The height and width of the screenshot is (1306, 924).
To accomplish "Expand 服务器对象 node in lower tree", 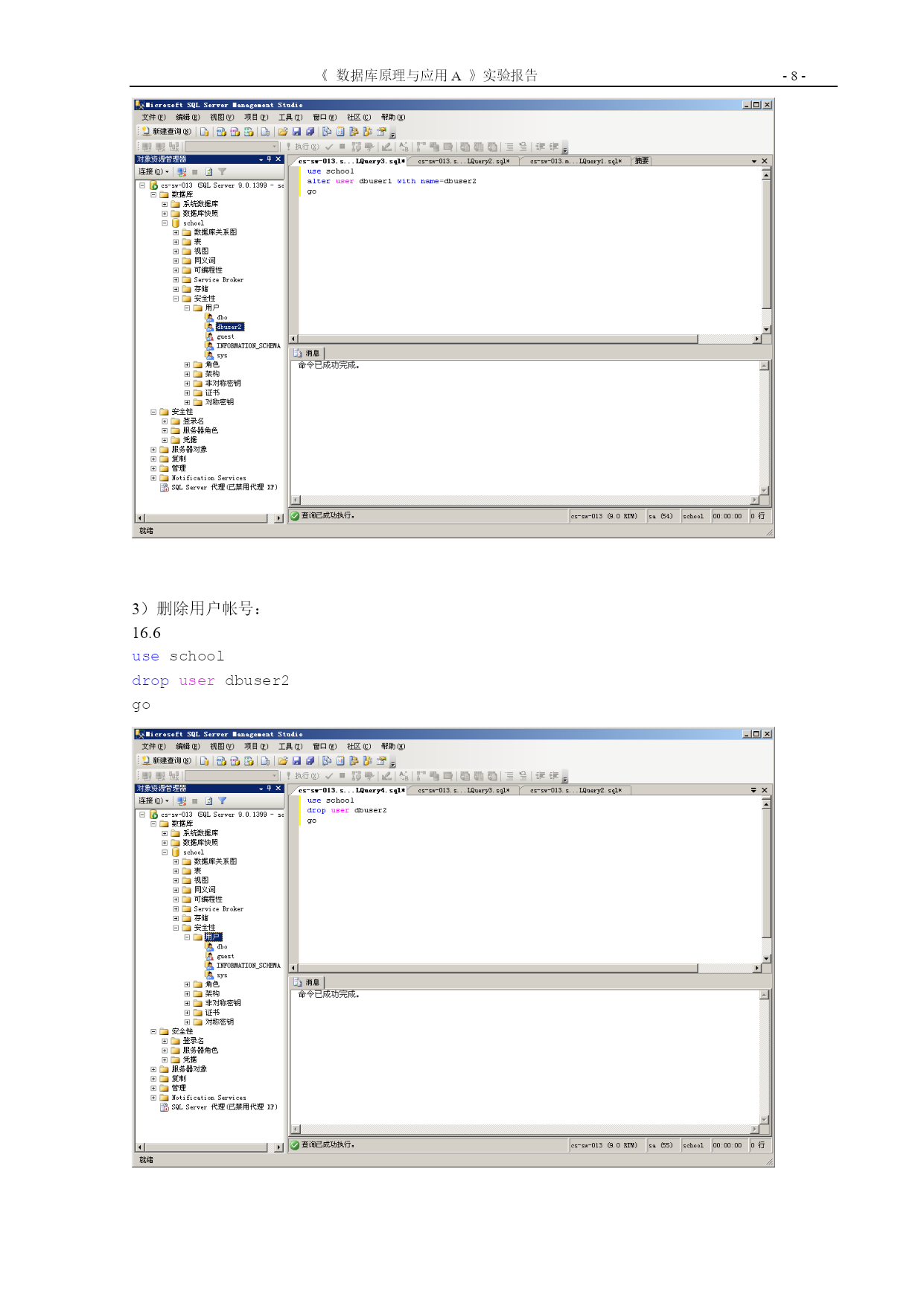I will click(x=153, y=1070).
